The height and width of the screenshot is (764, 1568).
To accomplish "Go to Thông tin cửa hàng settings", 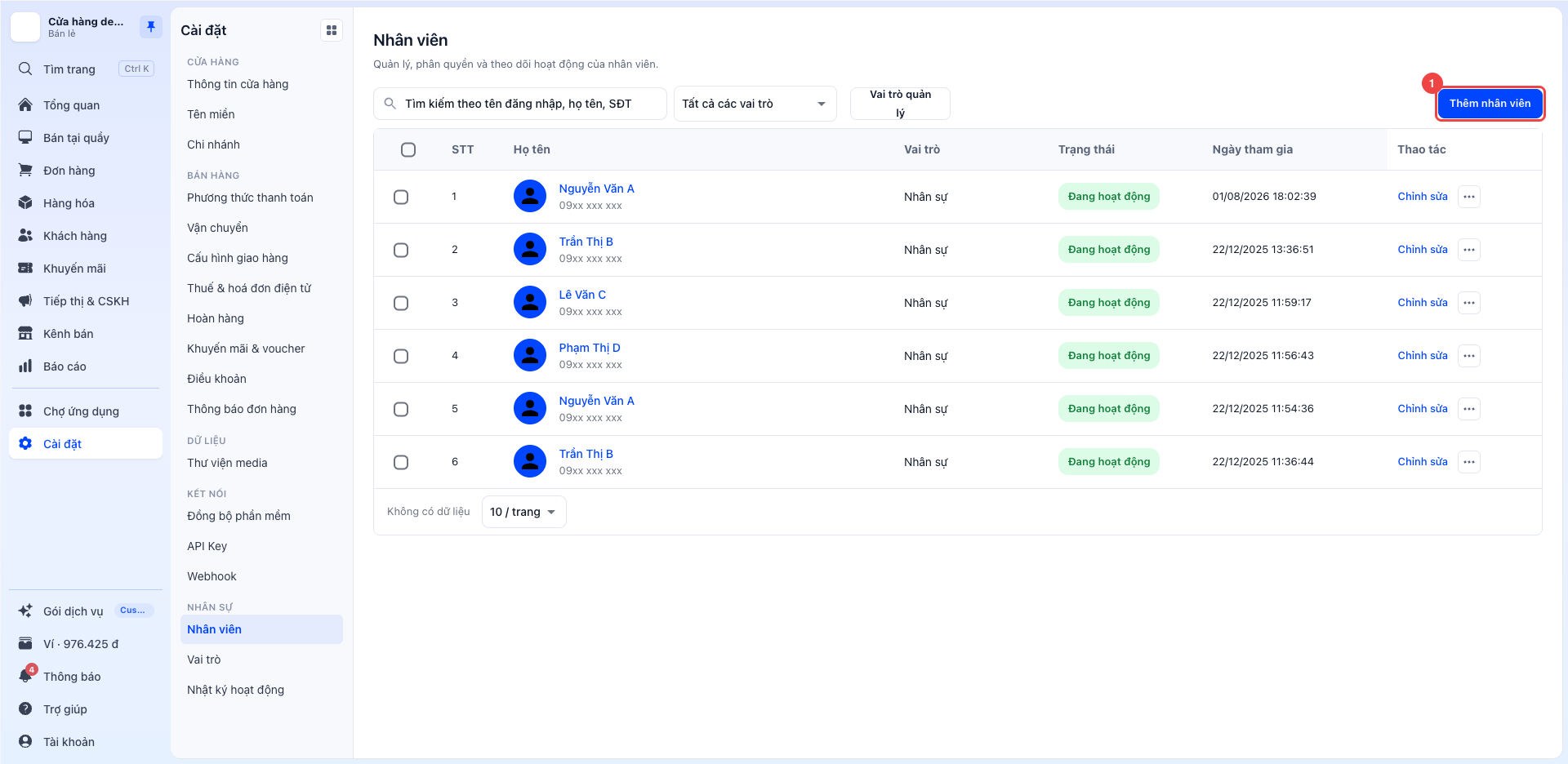I will tap(261, 84).
